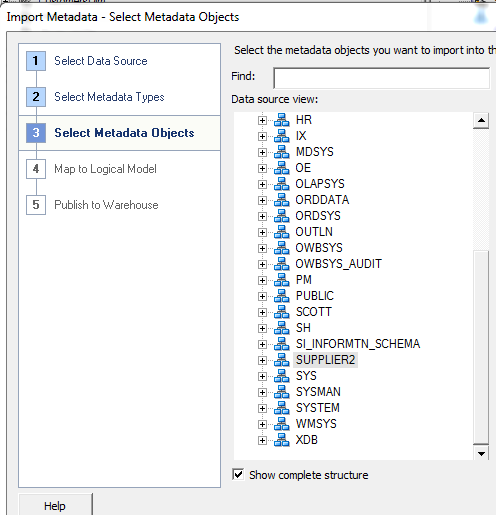Screen dimensions: 496x515
Task: Select the SCOTT schema icon
Action: pos(282,312)
